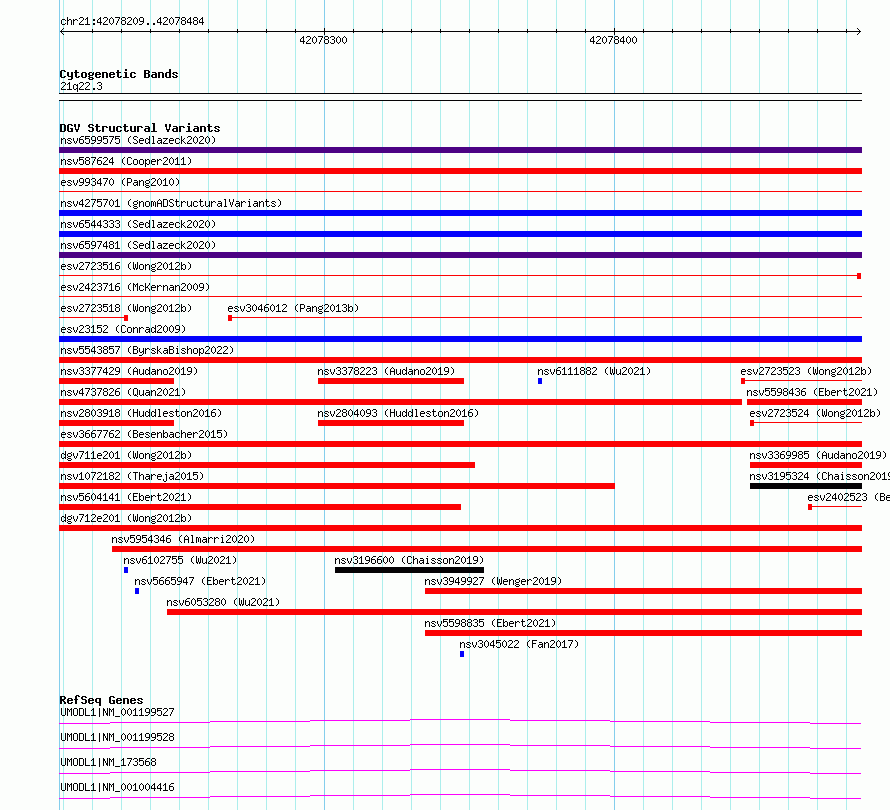Open esv993470 (Pang2010) variant label
The height and width of the screenshot is (810, 890).
pyautogui.click(x=120, y=182)
